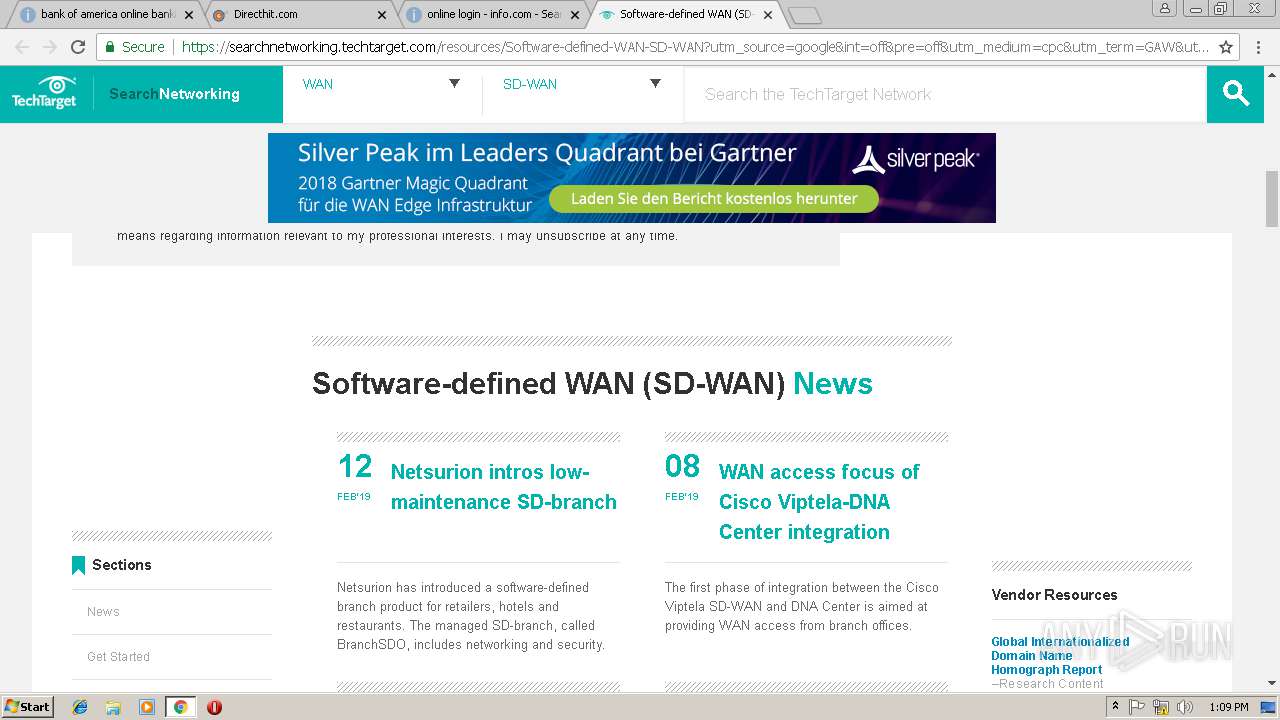
Task: Click the network tray icon
Action: click(1161, 707)
